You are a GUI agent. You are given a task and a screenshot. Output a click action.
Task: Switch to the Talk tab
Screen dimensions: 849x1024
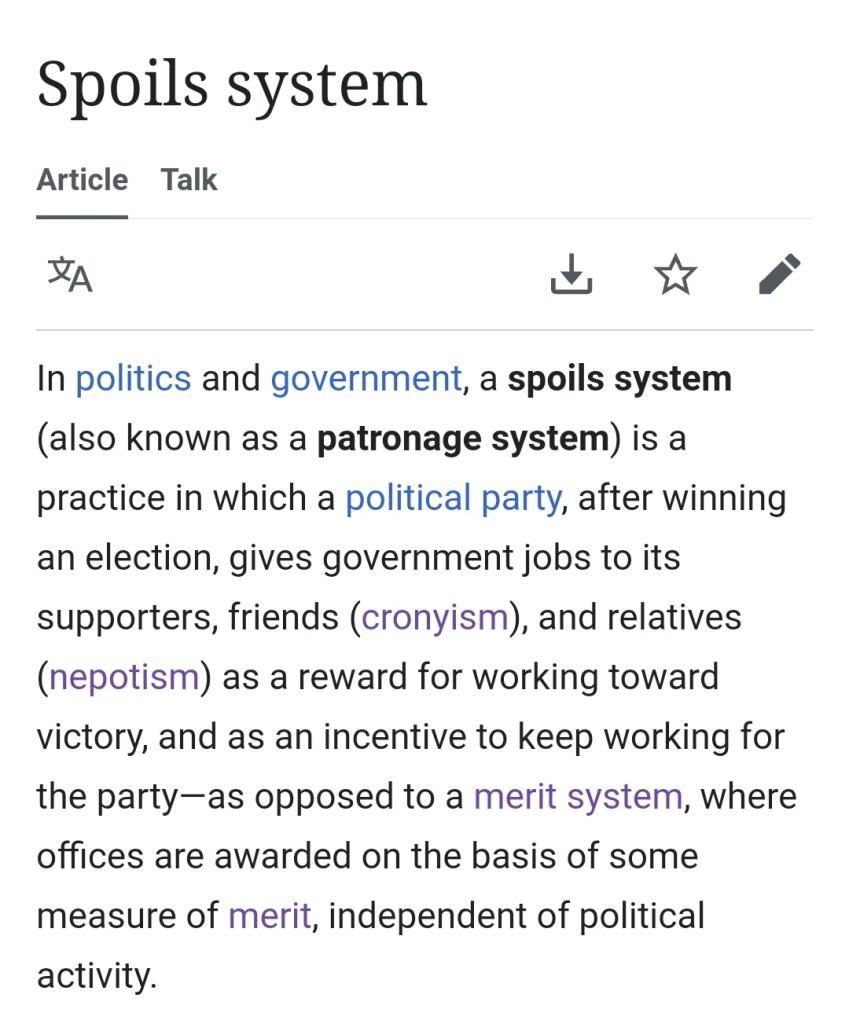[189, 180]
